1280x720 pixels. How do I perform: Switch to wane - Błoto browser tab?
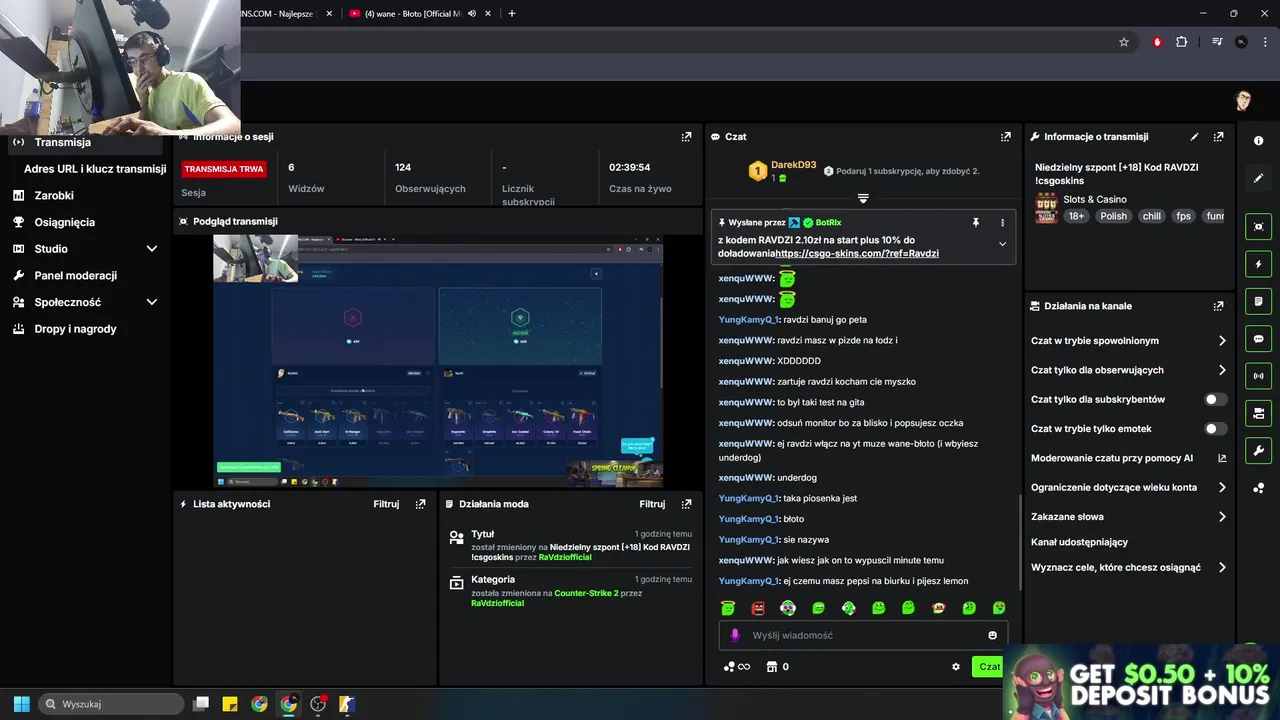point(412,14)
